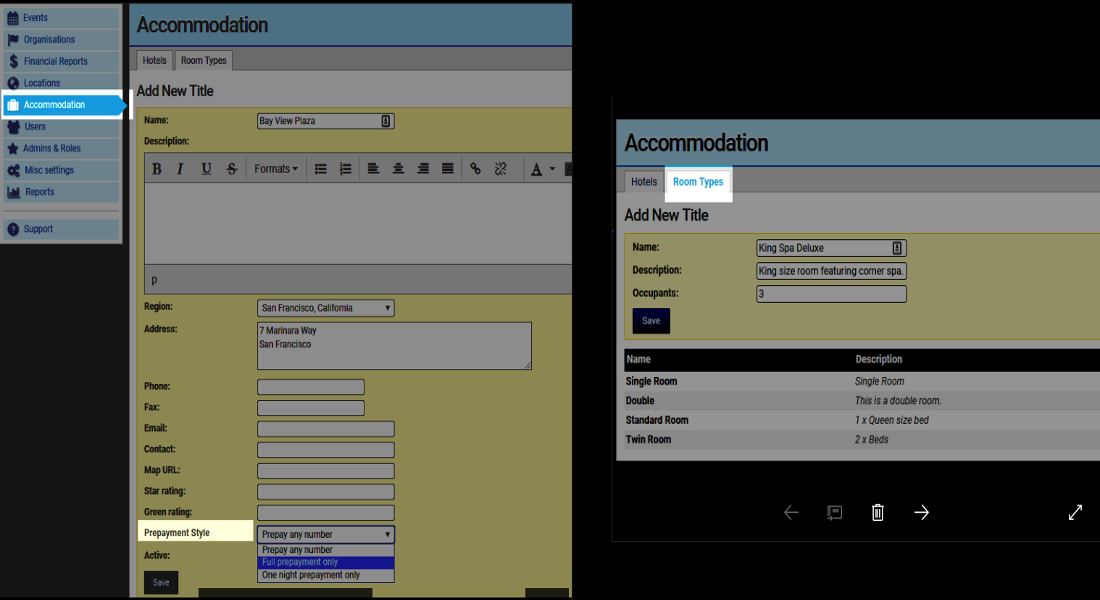Insert a numbered list
The height and width of the screenshot is (600, 1100).
point(345,169)
